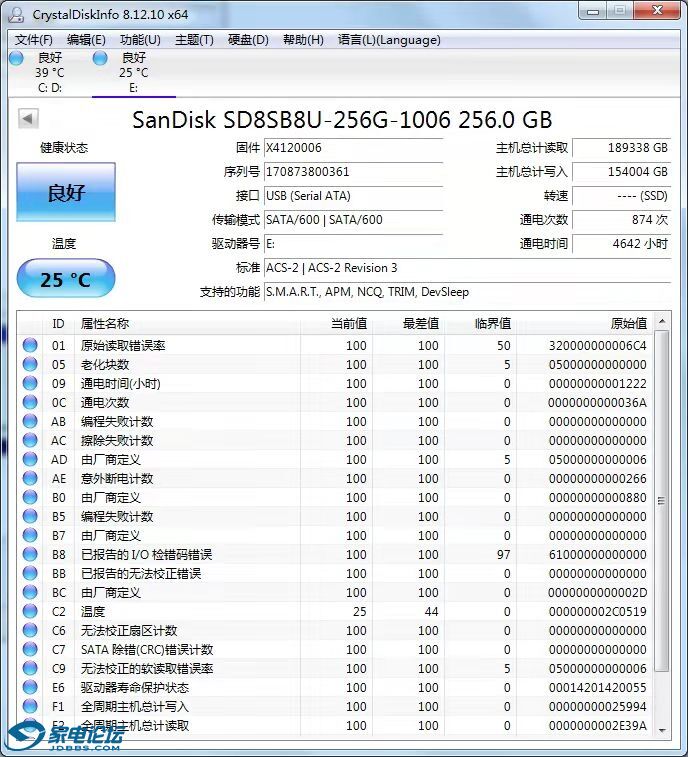Click the 良好 health status button
Screen dimensions: 688x757
click(66, 192)
